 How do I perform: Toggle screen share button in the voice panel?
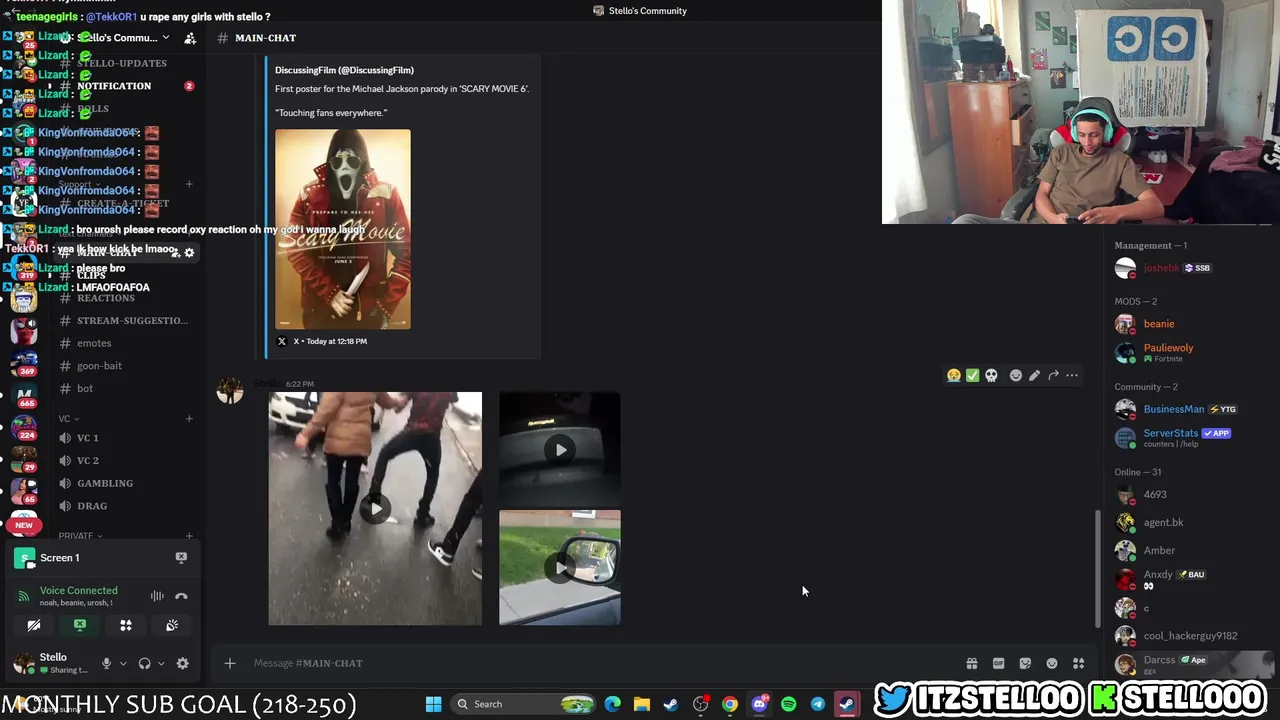pyautogui.click(x=80, y=625)
